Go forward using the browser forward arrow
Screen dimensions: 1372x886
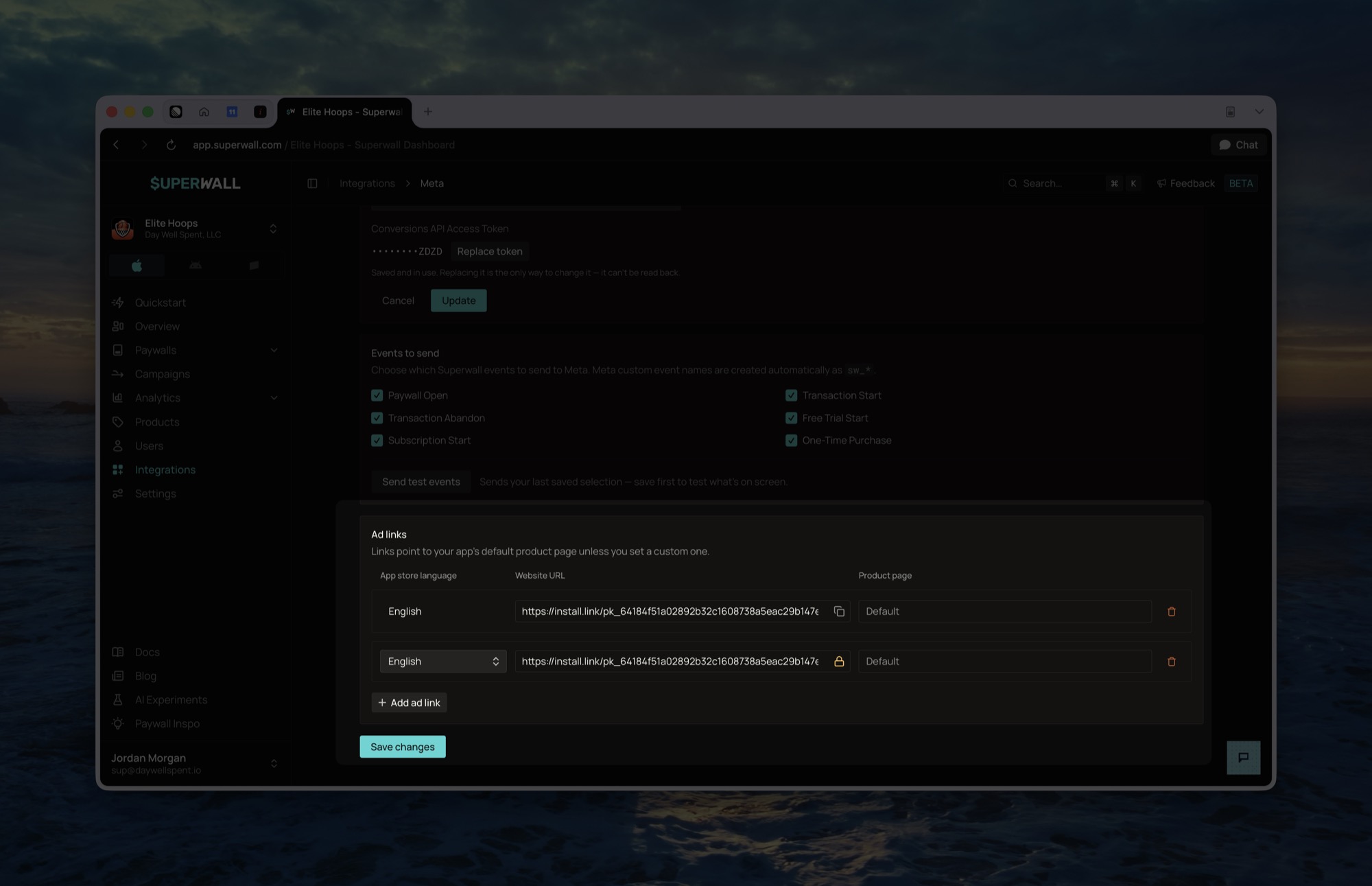[x=144, y=145]
